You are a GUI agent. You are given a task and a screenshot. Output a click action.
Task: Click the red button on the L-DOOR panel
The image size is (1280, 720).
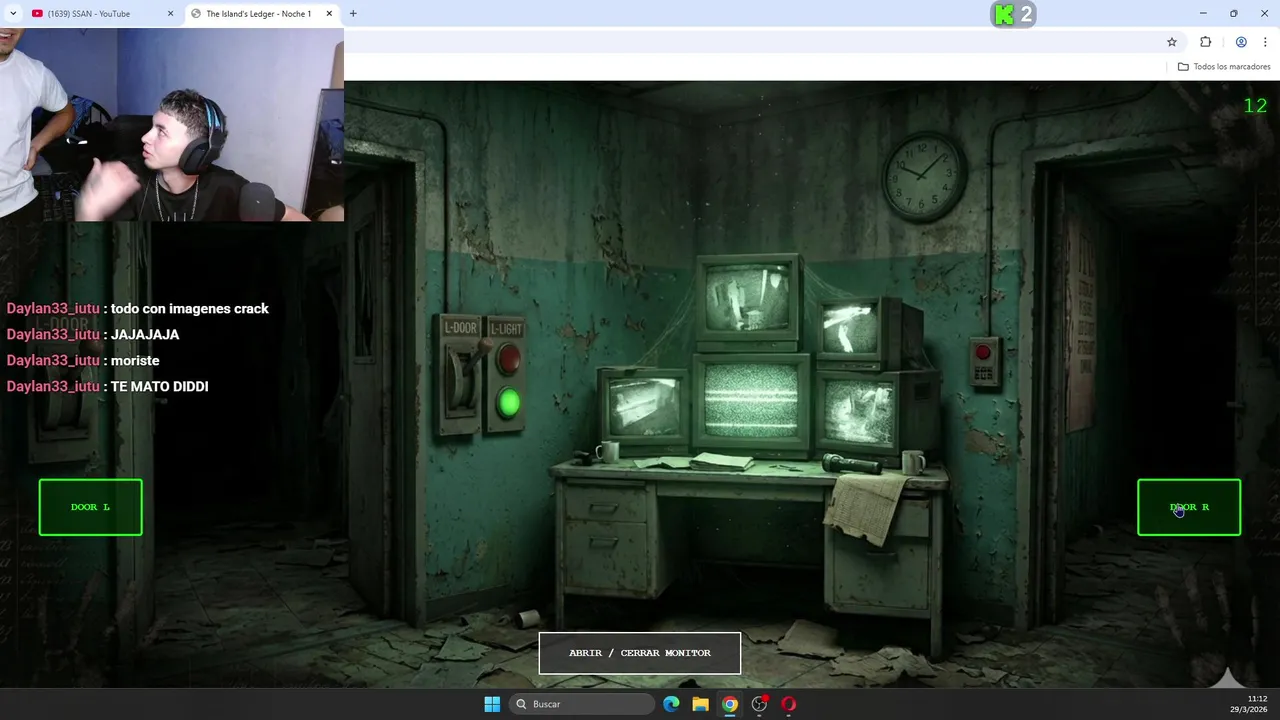[x=509, y=358]
